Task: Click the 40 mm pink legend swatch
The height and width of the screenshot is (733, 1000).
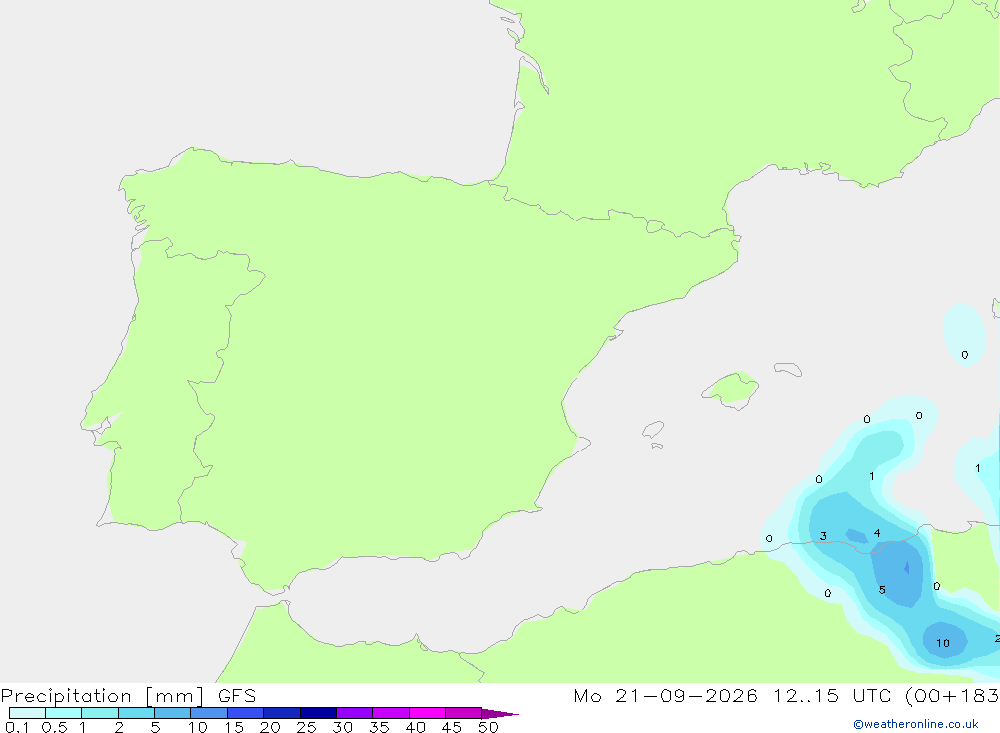Action: point(427,713)
